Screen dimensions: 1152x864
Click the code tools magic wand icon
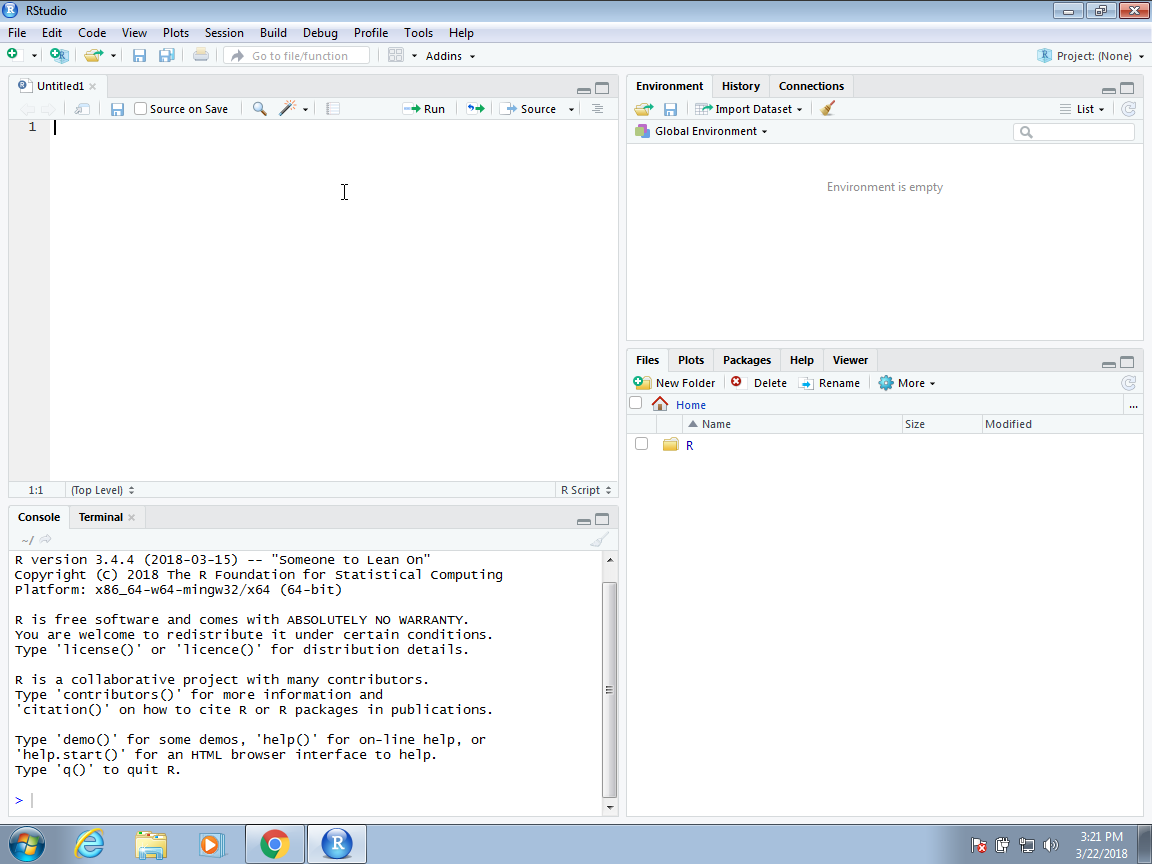(x=288, y=109)
